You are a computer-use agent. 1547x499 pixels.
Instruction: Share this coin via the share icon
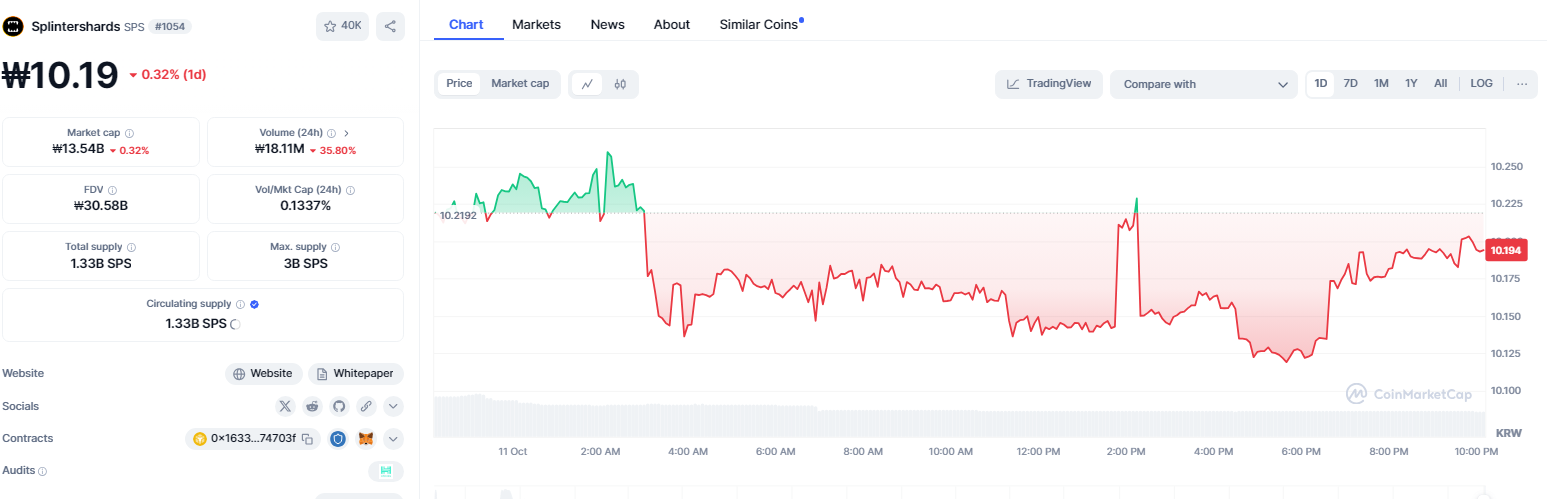pyautogui.click(x=390, y=26)
